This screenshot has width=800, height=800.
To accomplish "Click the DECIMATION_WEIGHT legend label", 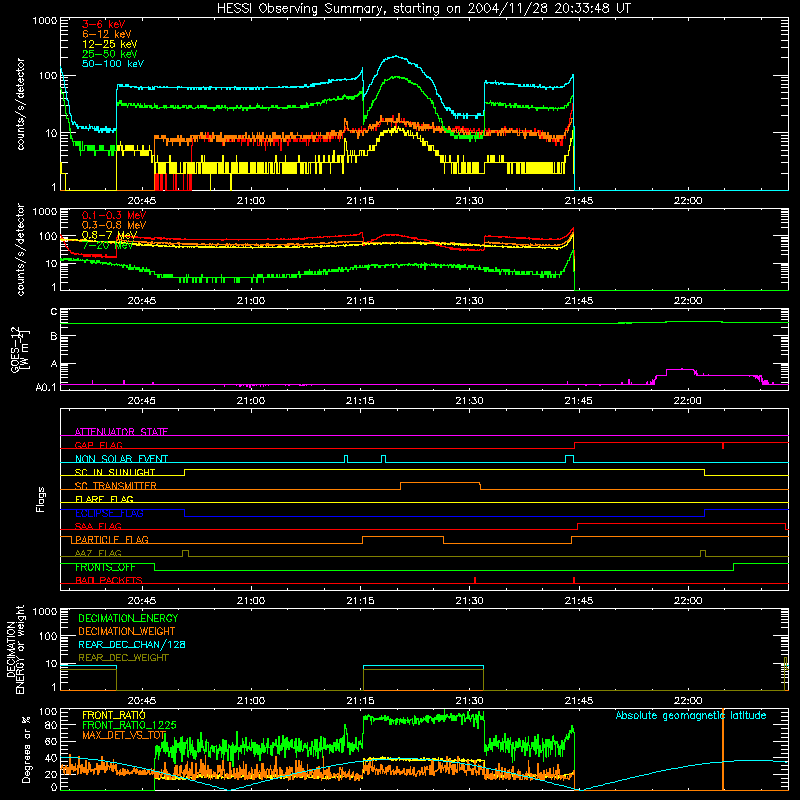I will (127, 631).
